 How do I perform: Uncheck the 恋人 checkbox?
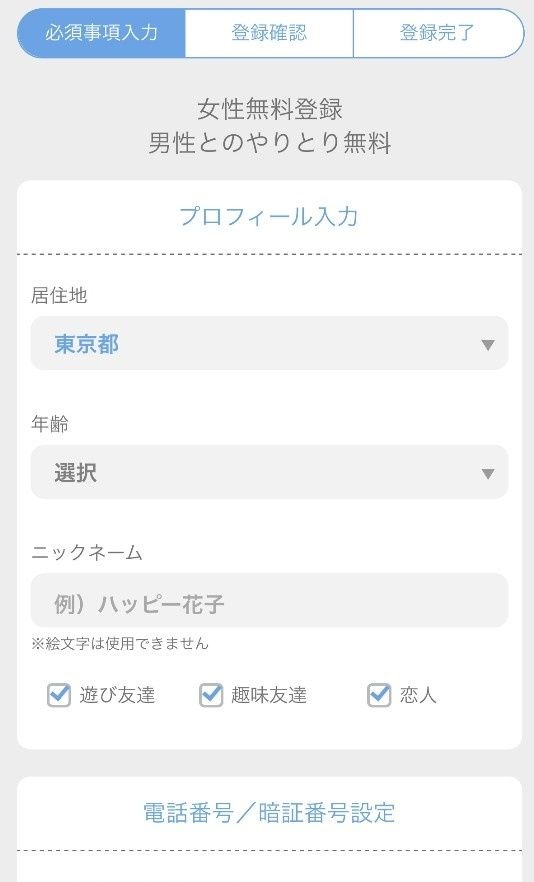point(379,695)
